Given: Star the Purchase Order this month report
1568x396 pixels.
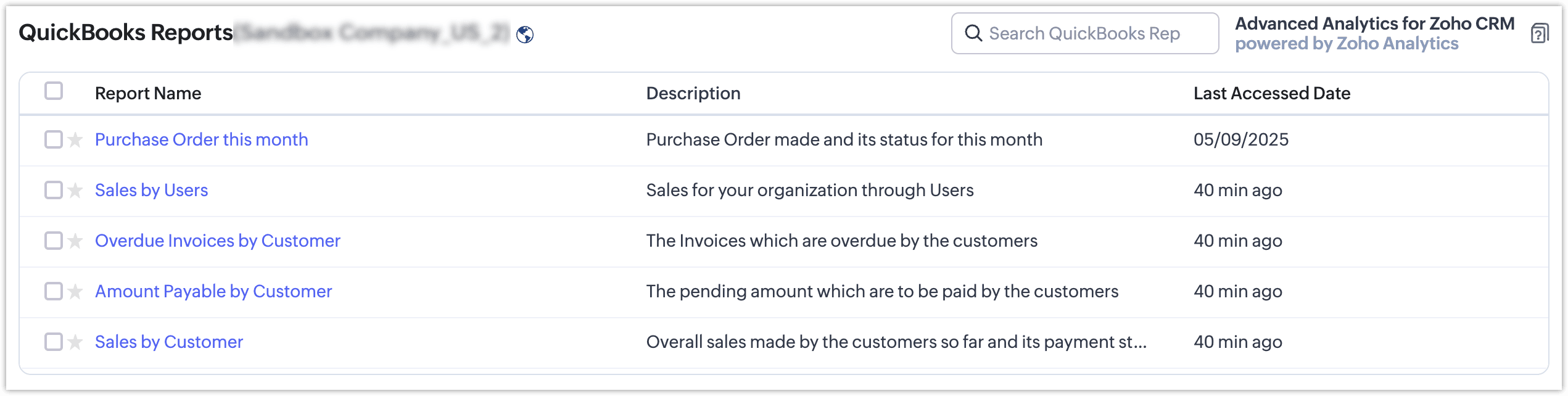Looking at the screenshot, I should pyautogui.click(x=75, y=140).
